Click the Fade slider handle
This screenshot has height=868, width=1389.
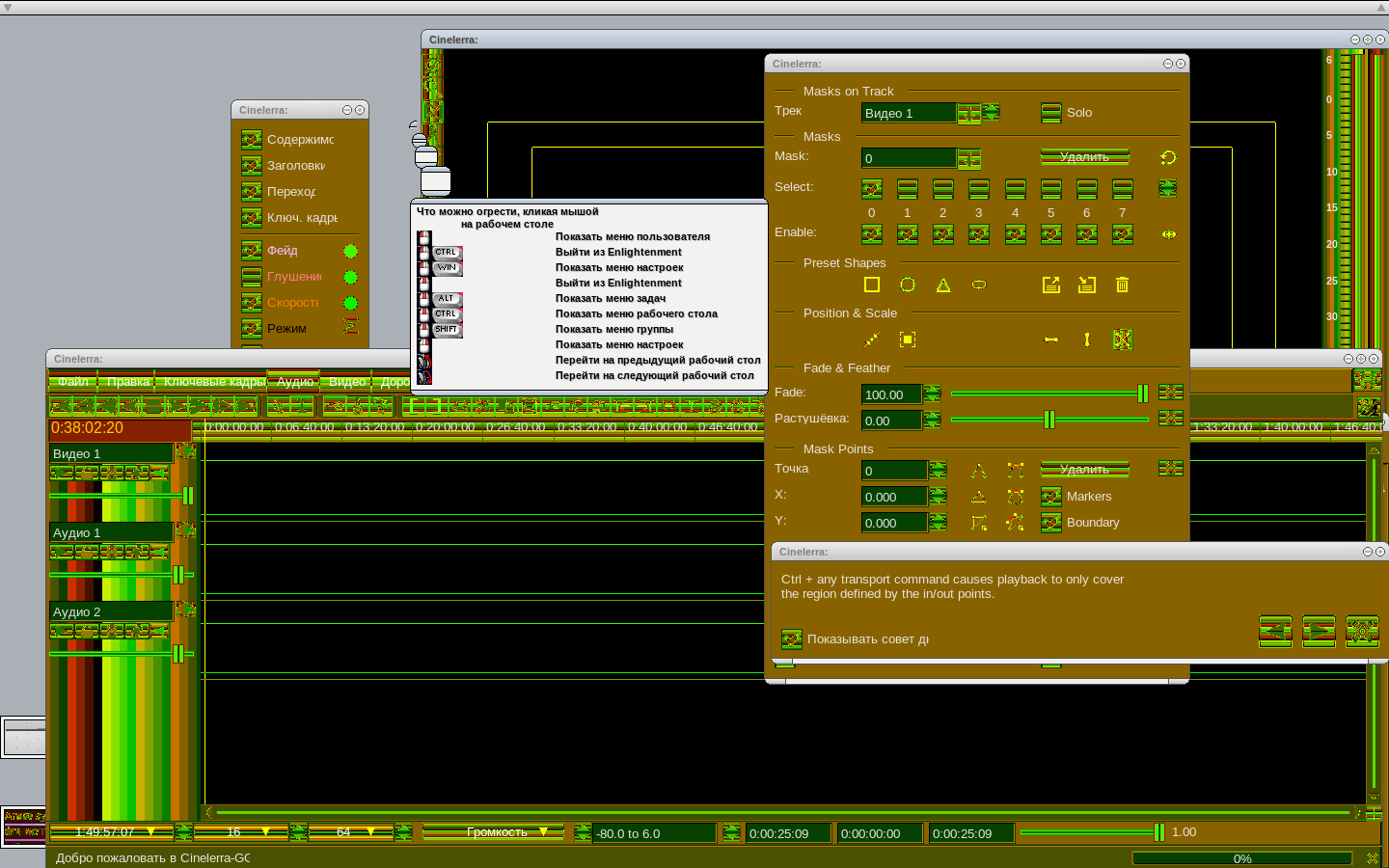(1143, 393)
